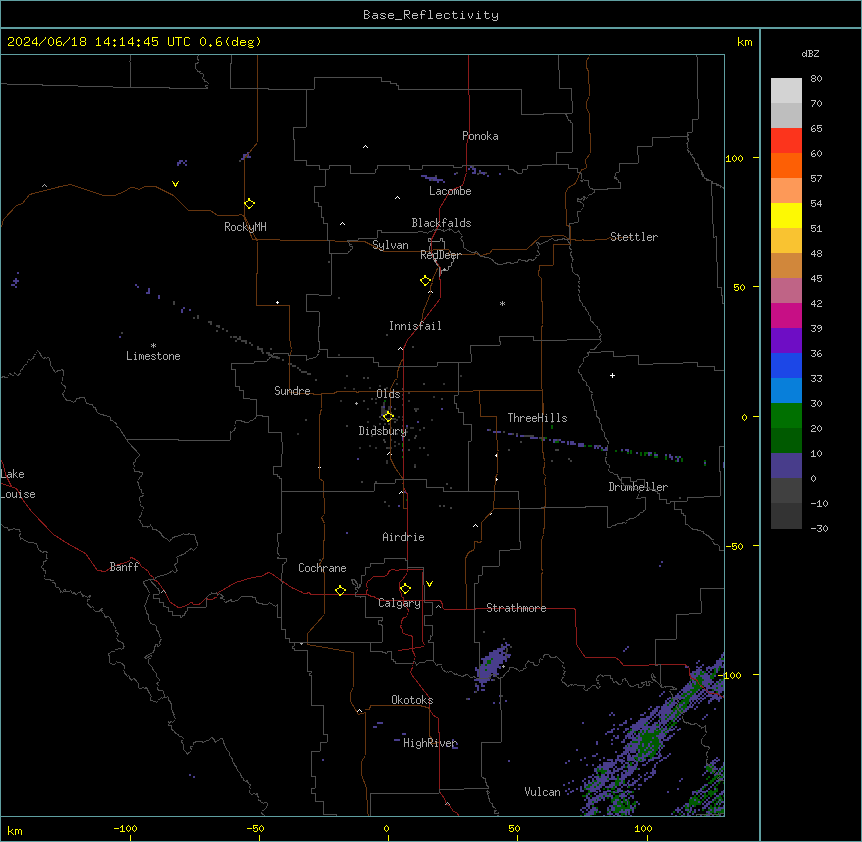Screen dimensions: 862x842
Task: Select the yellow diamond marker above Calgary label
Action: (x=405, y=589)
